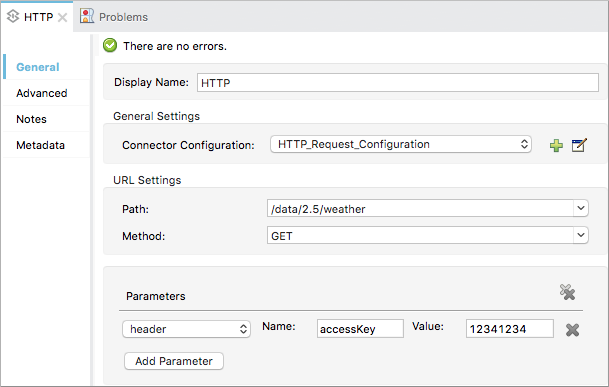Open the Advanced section
This screenshot has height=387, width=609.
(42, 93)
